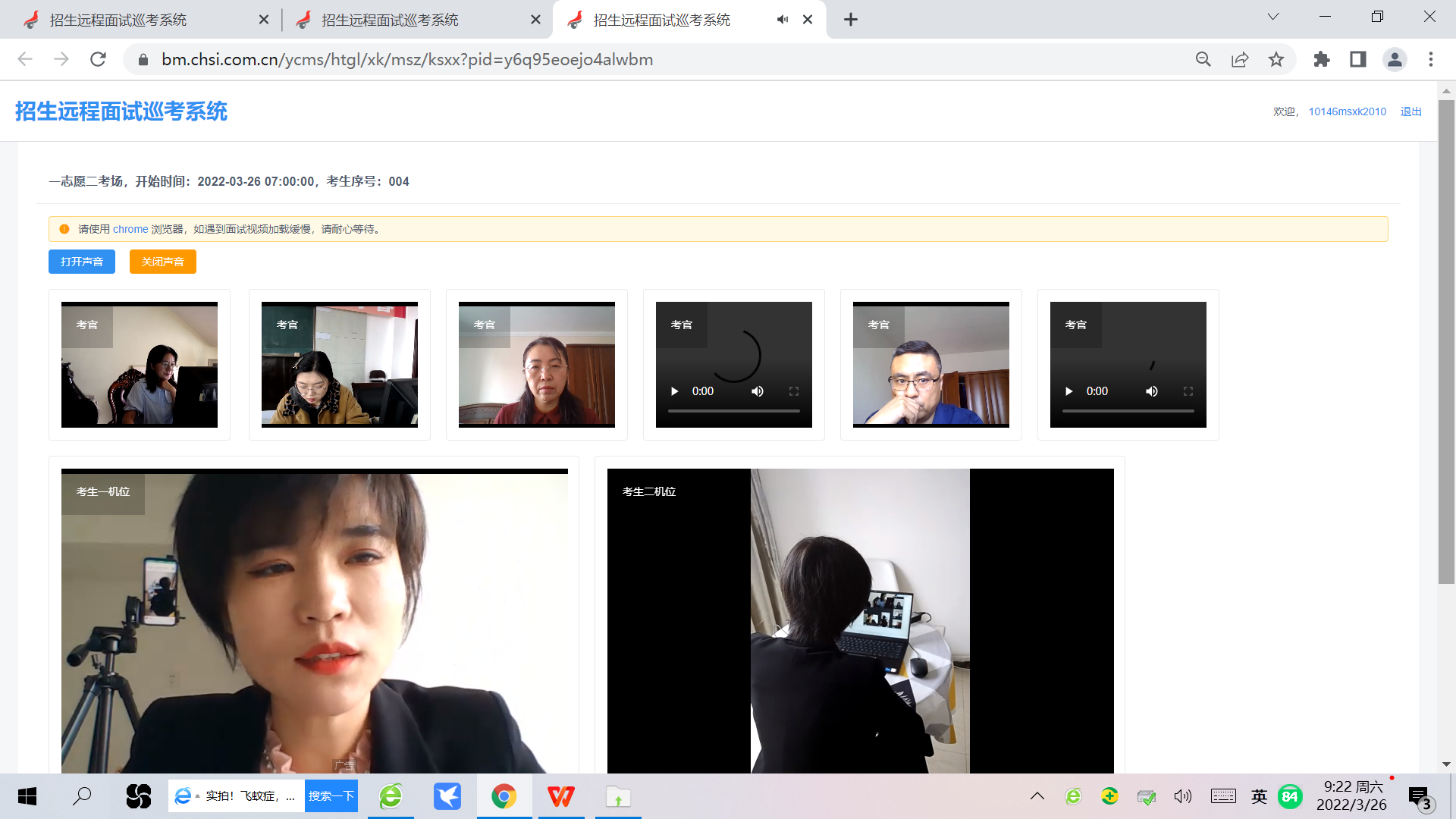The image size is (1456, 819).
Task: Toggle Chrome side panel icon
Action: click(1357, 59)
